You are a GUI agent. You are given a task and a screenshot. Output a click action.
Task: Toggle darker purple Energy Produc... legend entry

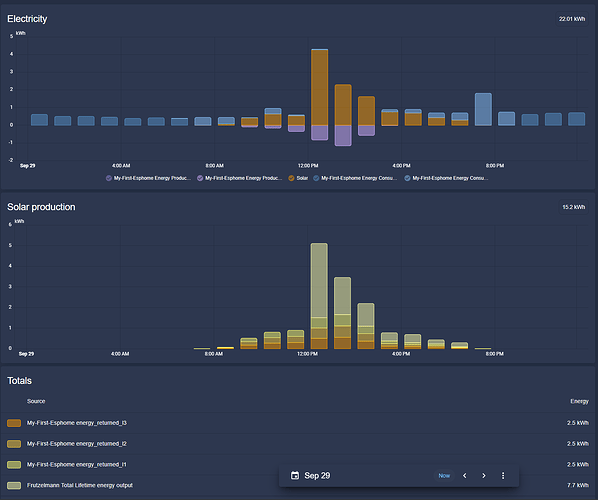(148, 178)
